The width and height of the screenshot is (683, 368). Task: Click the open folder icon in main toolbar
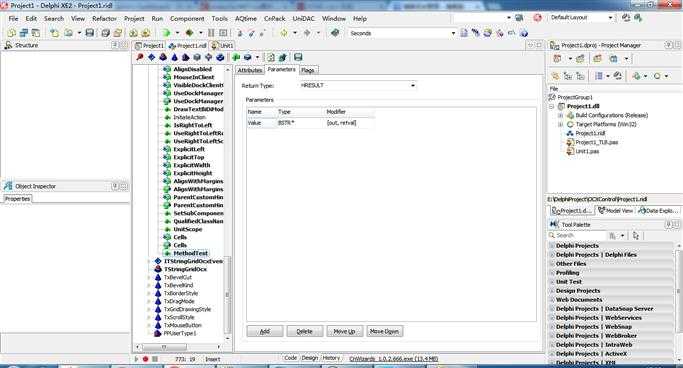pos(69,33)
